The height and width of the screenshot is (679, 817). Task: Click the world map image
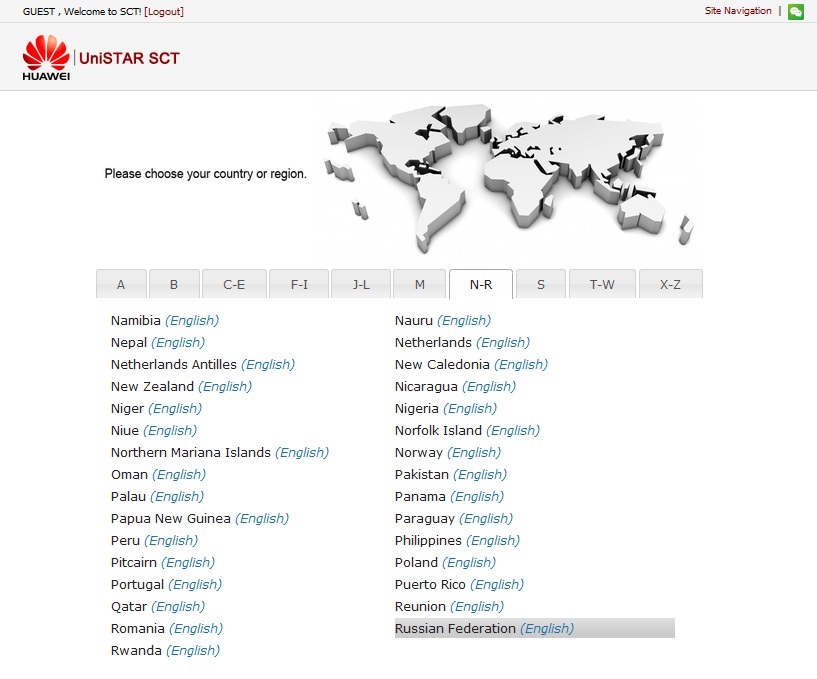pos(508,177)
